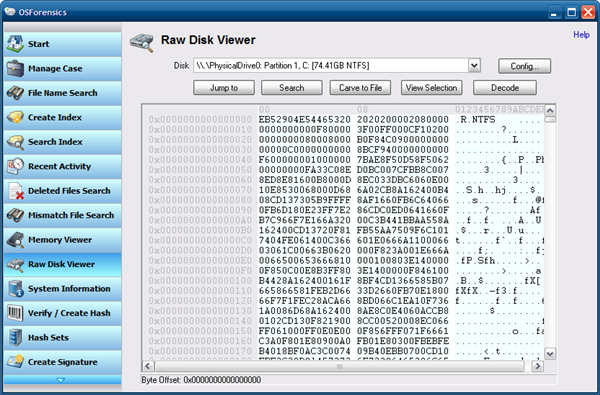
Task: Click hex value 2020200002080000
Action: [403, 120]
